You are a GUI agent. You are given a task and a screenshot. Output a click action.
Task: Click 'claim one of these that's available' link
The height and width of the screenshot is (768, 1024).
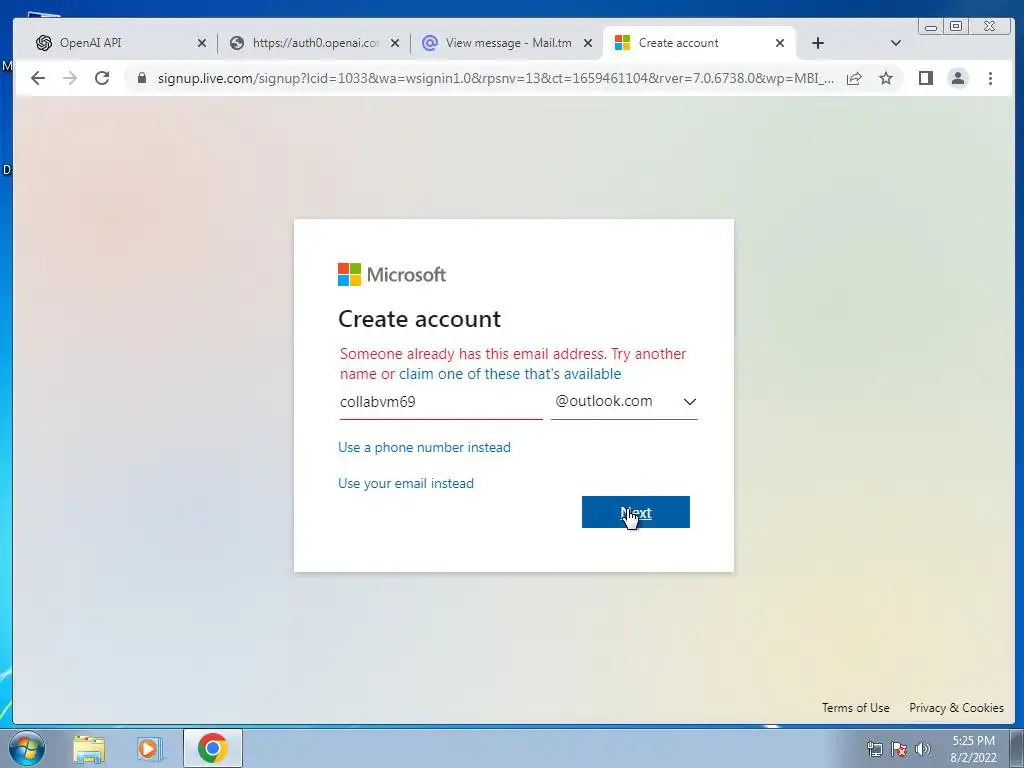[x=510, y=374]
